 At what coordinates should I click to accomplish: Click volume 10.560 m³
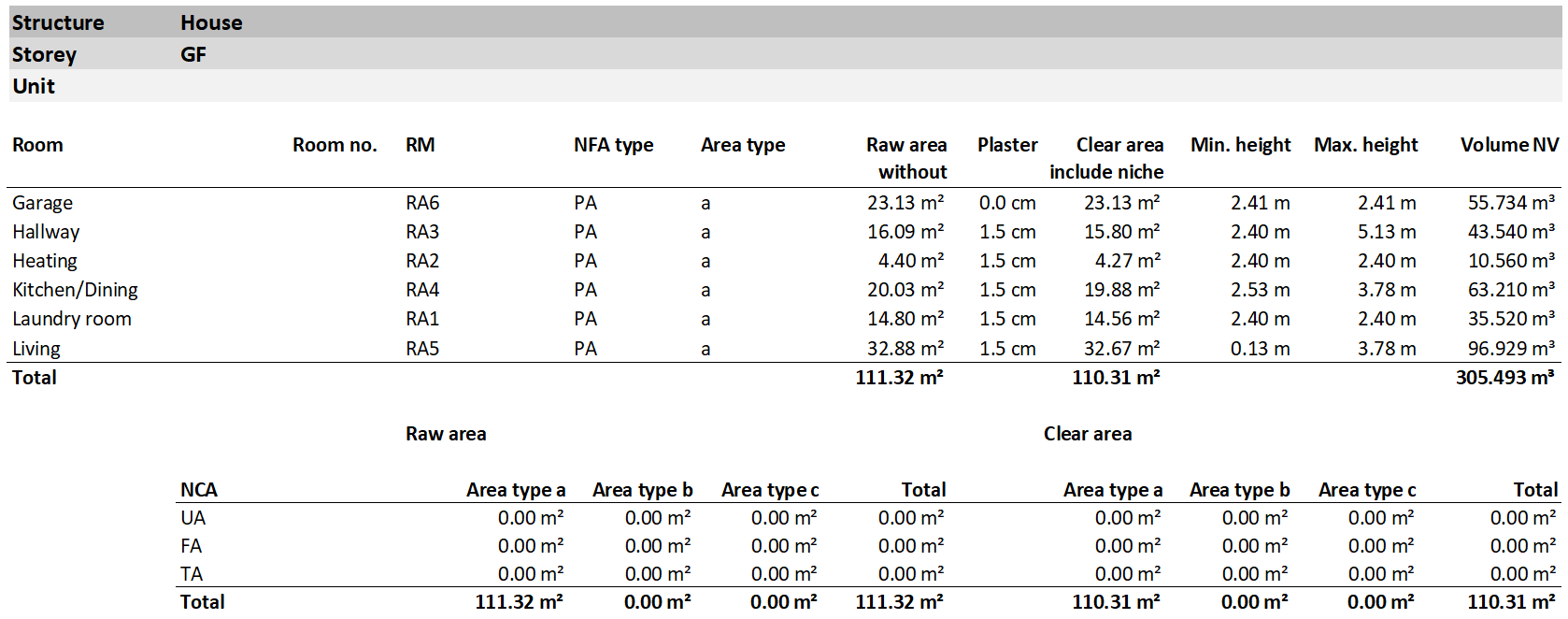click(x=1512, y=261)
